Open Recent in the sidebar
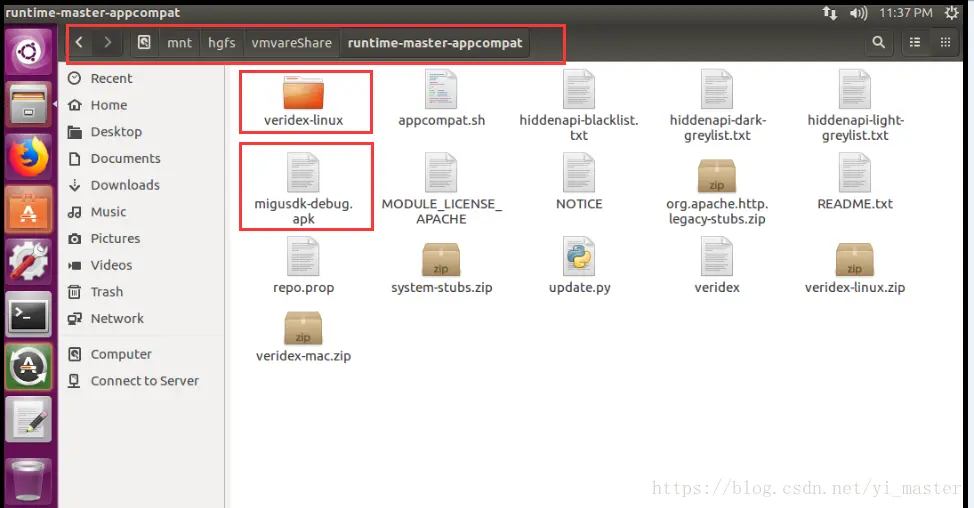Image resolution: width=974 pixels, height=508 pixels. click(x=111, y=78)
